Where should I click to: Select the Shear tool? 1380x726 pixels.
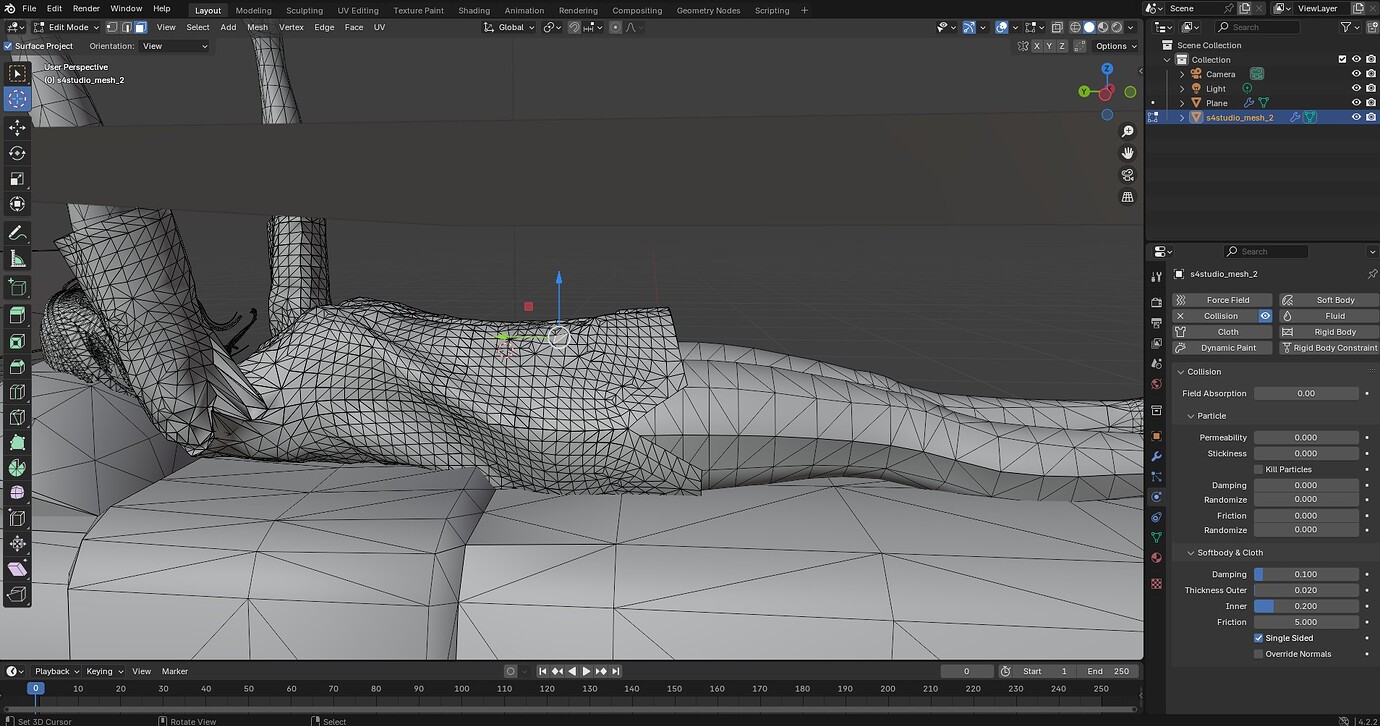[x=17, y=569]
